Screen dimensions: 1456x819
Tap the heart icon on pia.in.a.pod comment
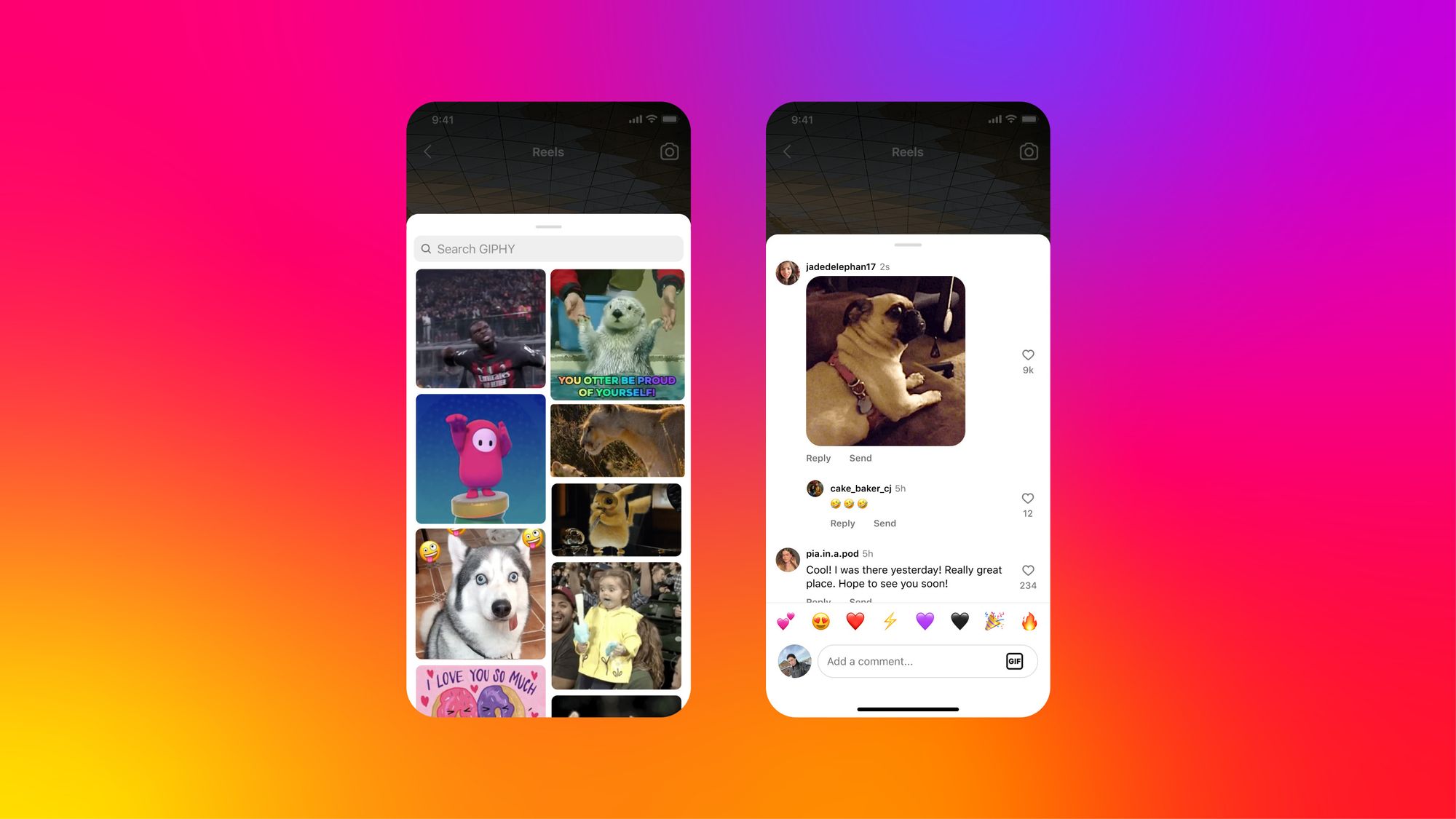coord(1027,570)
